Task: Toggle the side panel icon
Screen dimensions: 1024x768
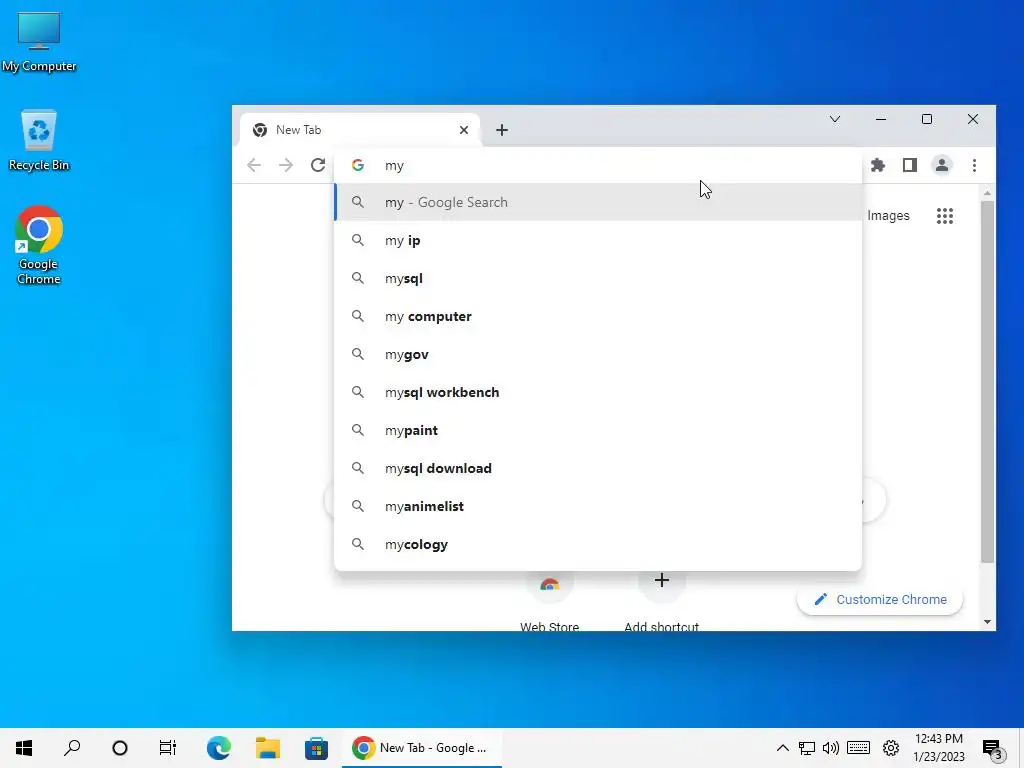Action: [910, 165]
